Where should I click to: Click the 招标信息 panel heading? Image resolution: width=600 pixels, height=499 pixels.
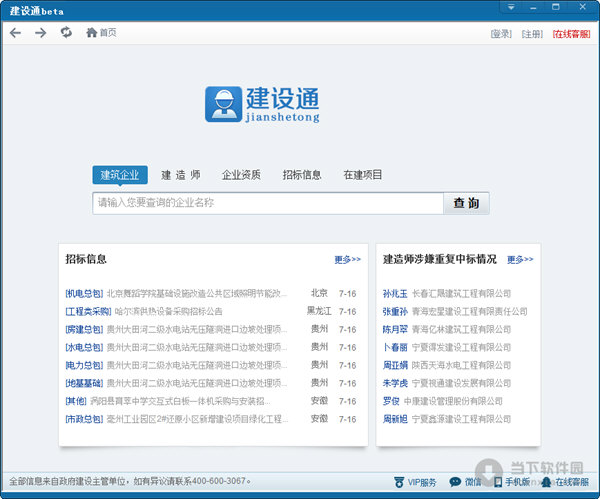[86, 259]
